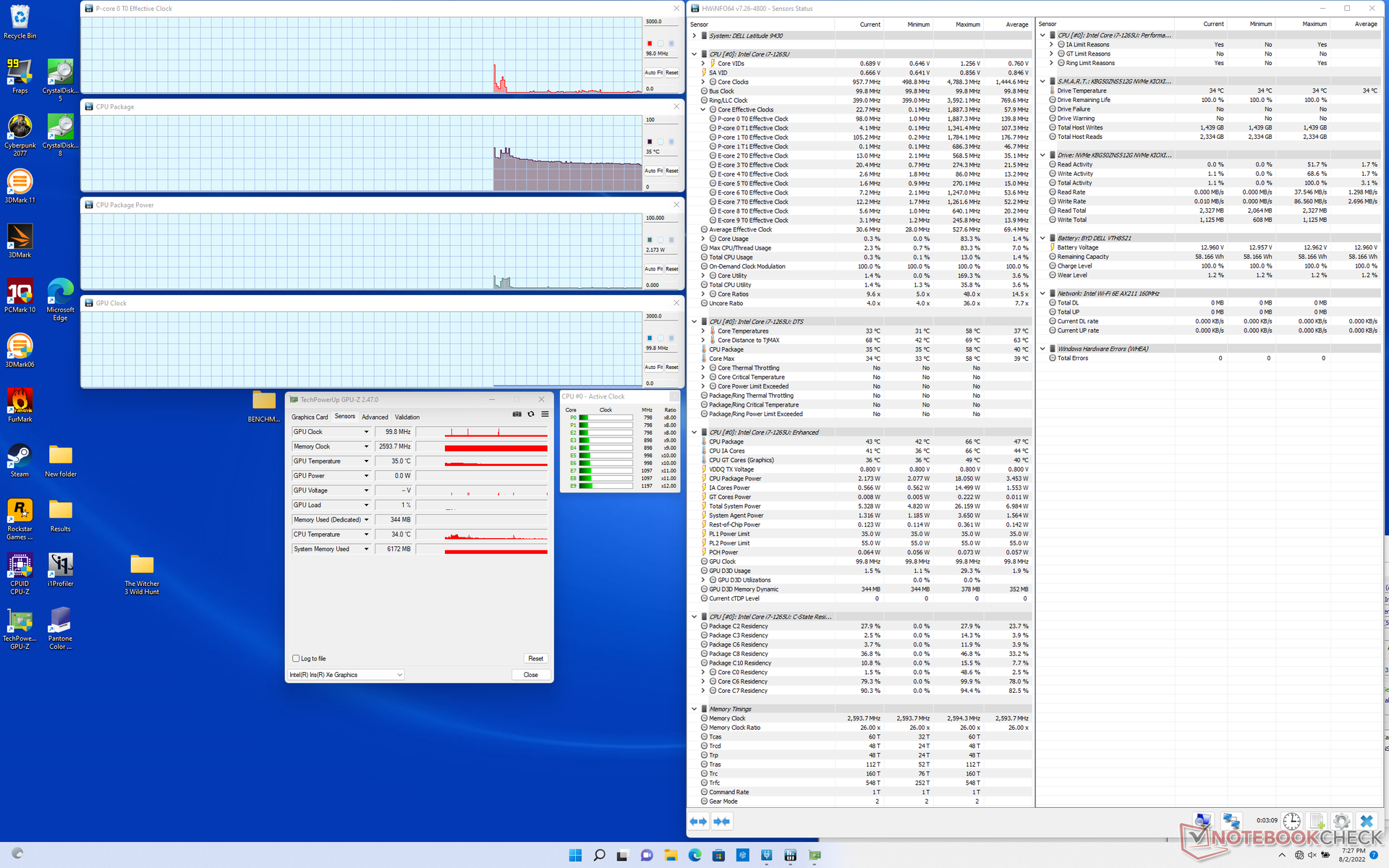Click the GPU-Z screenshot camera icon

pos(517,414)
